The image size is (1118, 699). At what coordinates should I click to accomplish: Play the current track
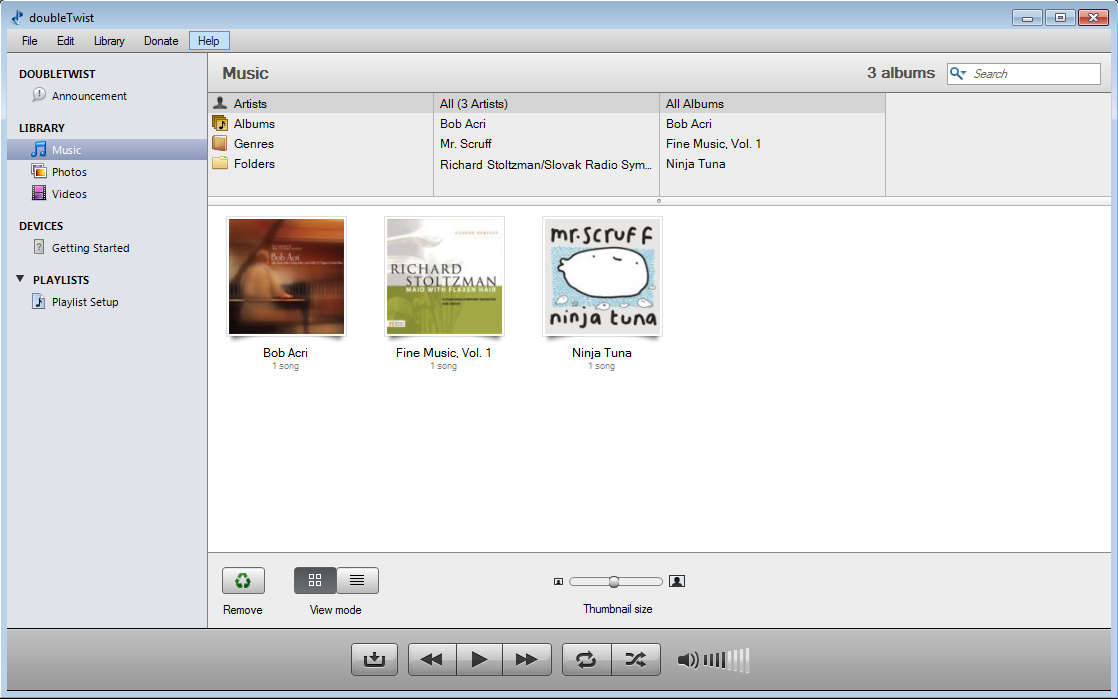coord(479,659)
